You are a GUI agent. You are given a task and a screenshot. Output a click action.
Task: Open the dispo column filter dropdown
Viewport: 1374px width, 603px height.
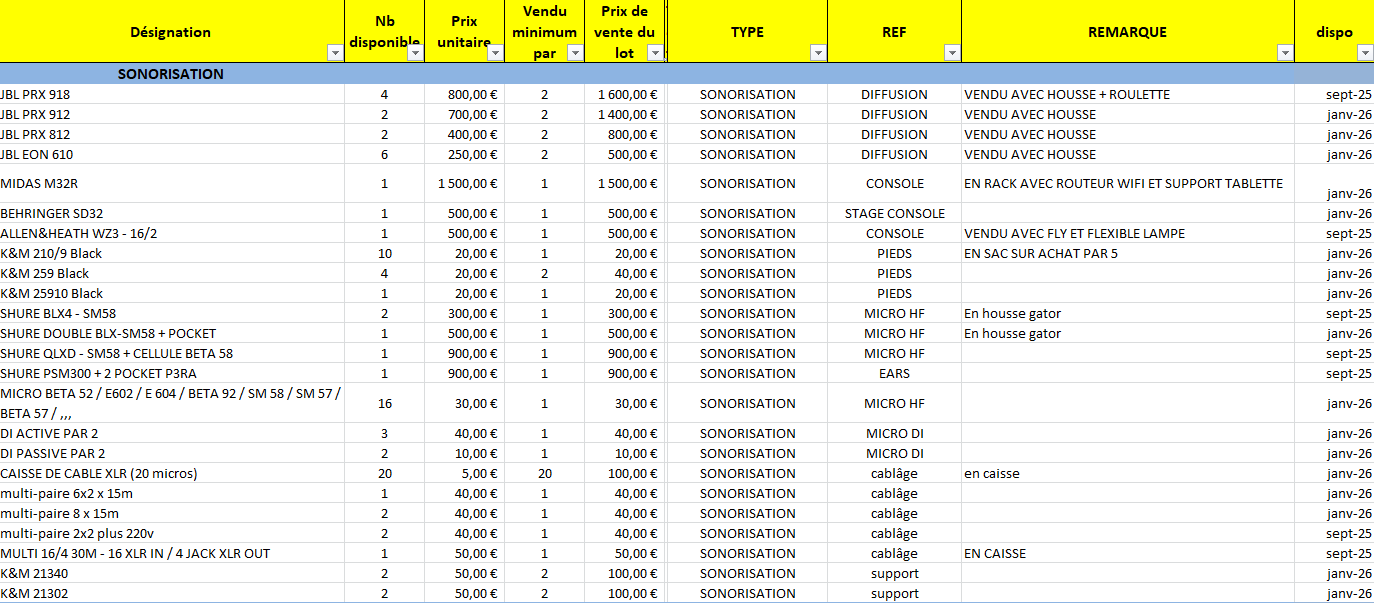[1365, 53]
